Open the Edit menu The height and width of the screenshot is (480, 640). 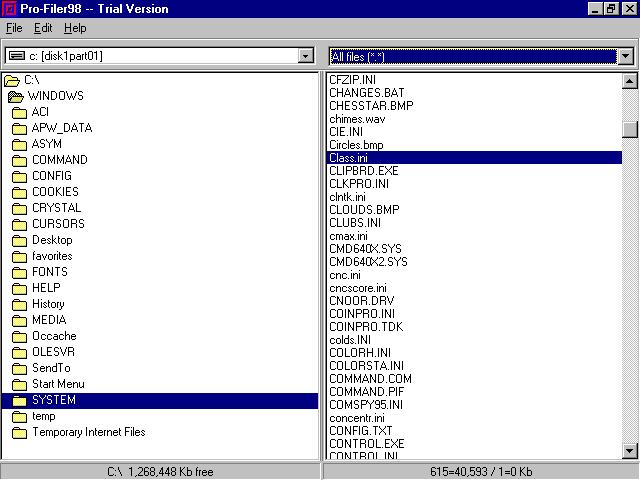tap(43, 28)
